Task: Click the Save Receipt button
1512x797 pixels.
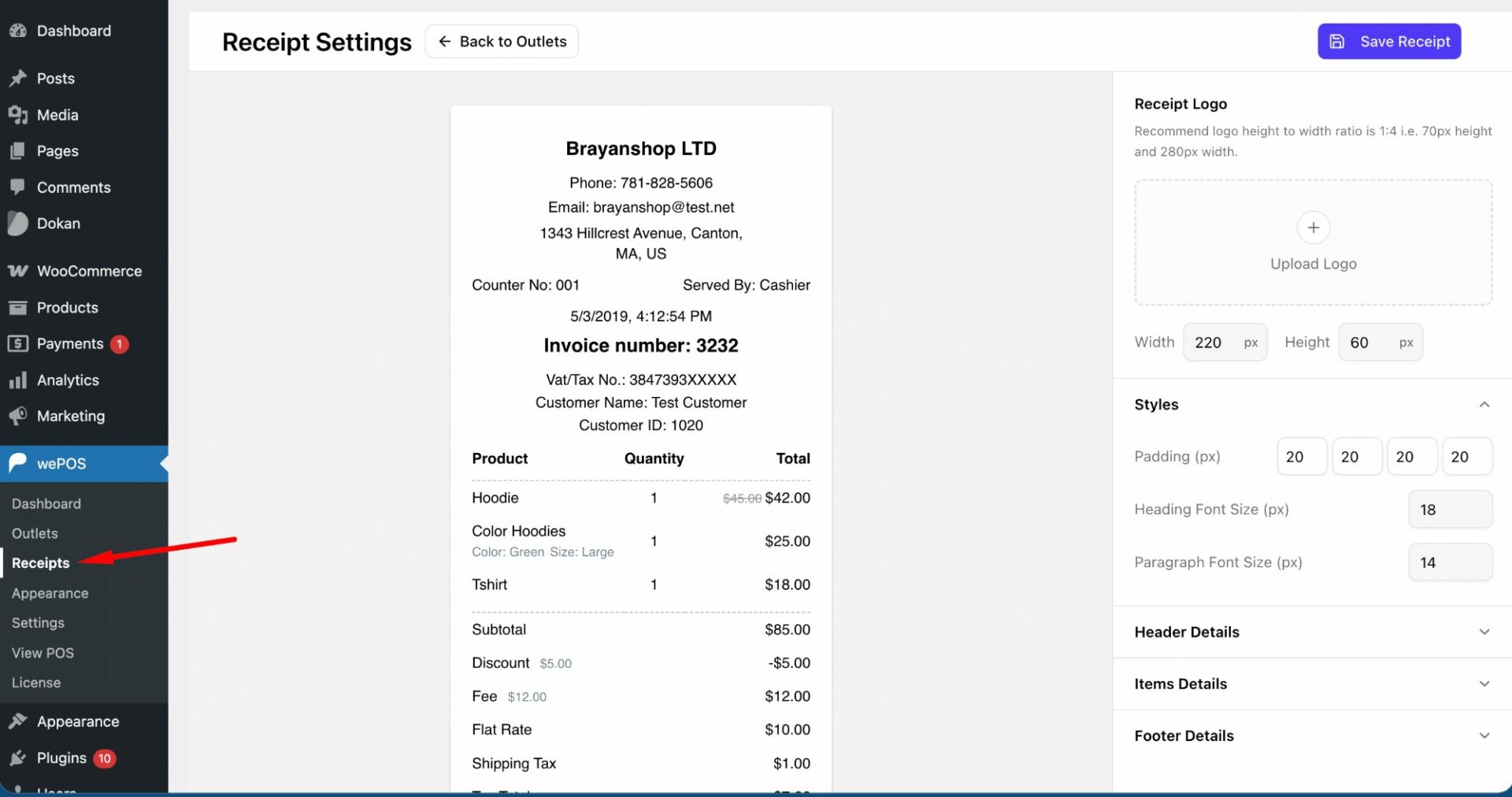Action: (x=1389, y=42)
